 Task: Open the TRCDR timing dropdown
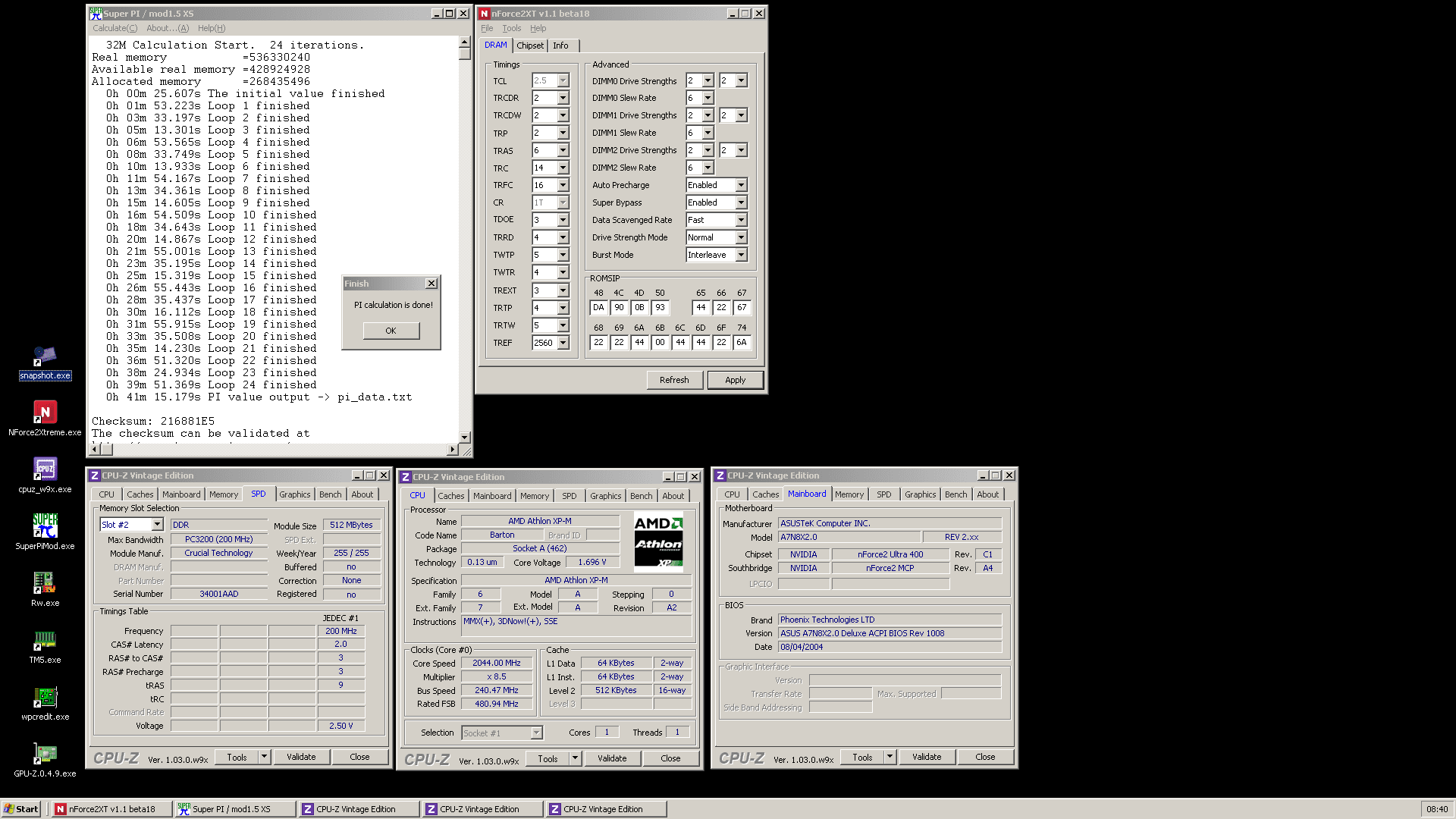tap(563, 98)
